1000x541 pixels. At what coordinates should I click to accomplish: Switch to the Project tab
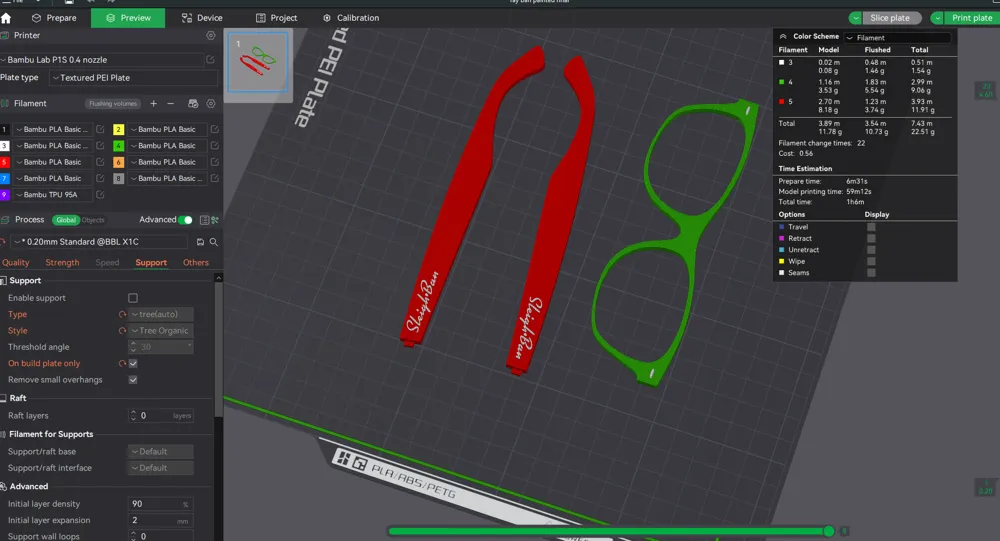click(276, 18)
